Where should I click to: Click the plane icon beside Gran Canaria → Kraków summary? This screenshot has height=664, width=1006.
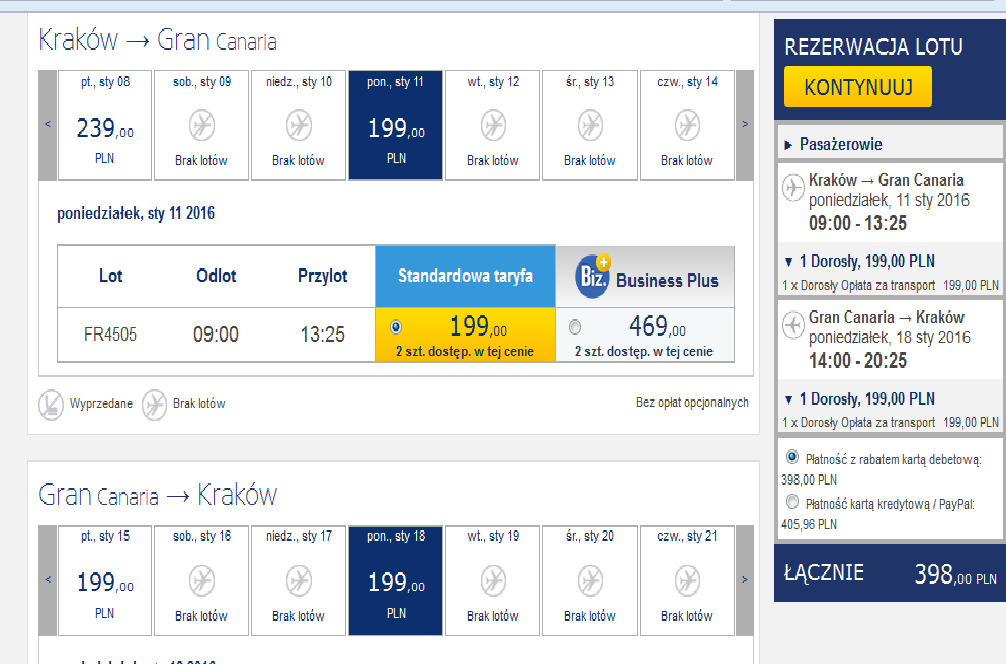click(x=793, y=325)
